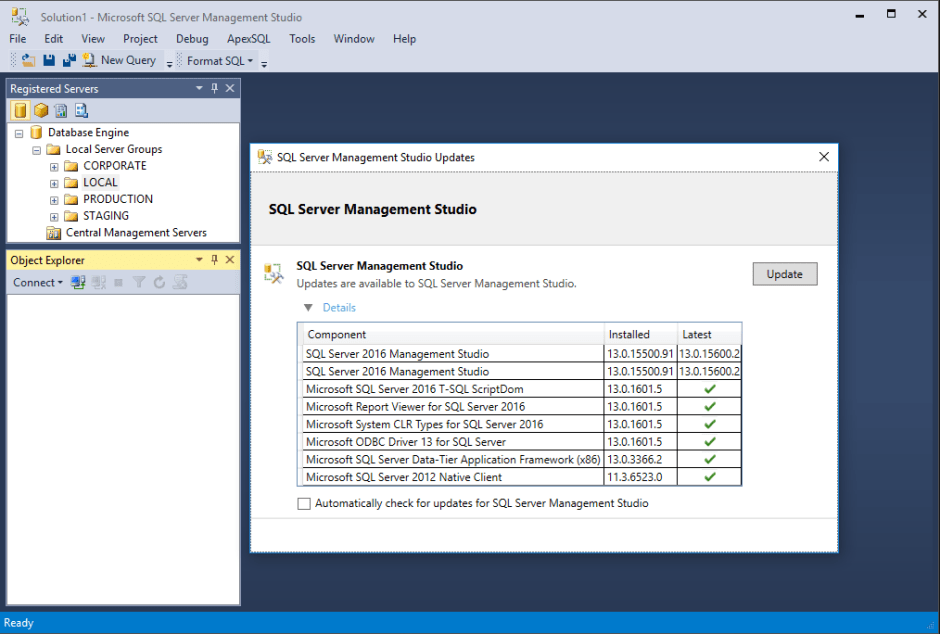Image resolution: width=940 pixels, height=634 pixels.
Task: Click the Save All toolbar icon
Action: point(69,61)
